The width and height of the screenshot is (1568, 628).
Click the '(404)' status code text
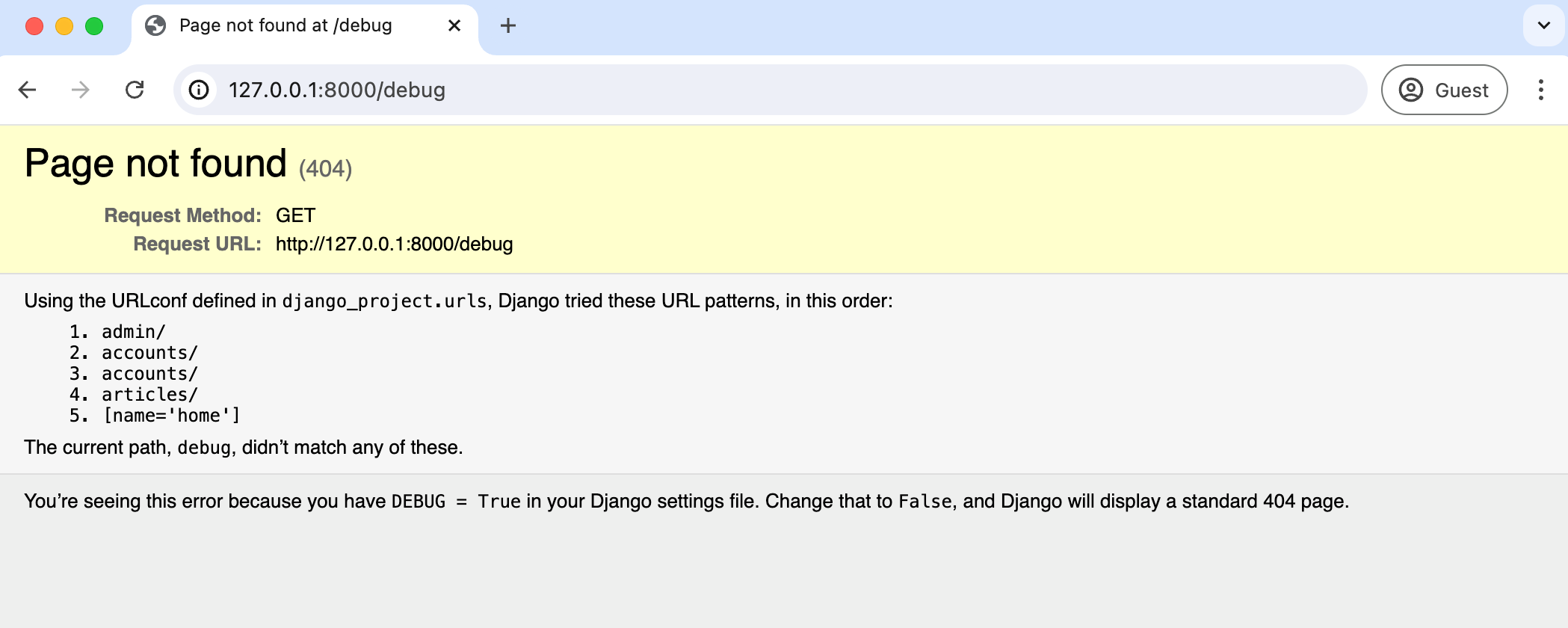point(325,169)
